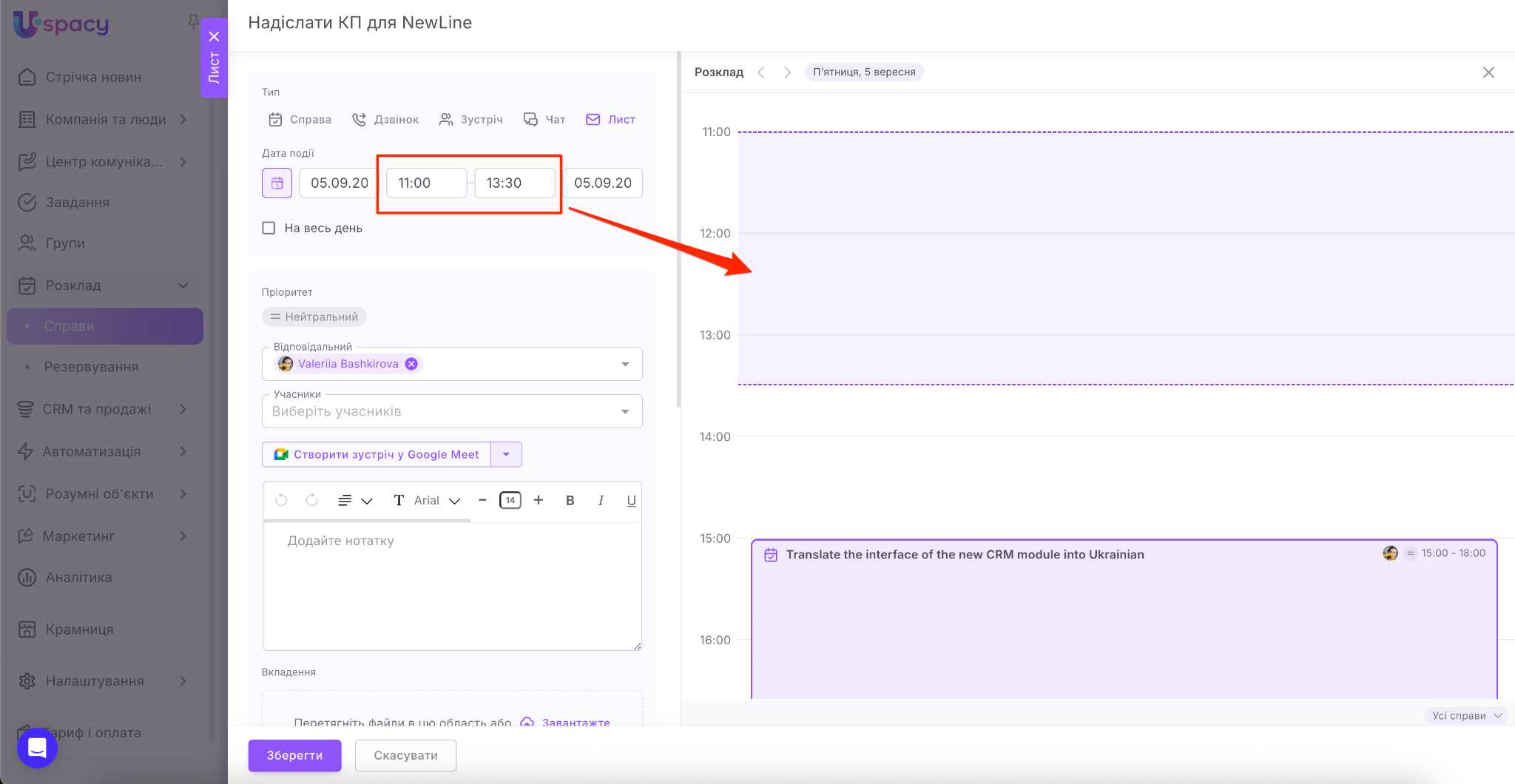Select the Зустріч activity type
The width and height of the screenshot is (1515, 784).
tap(470, 119)
